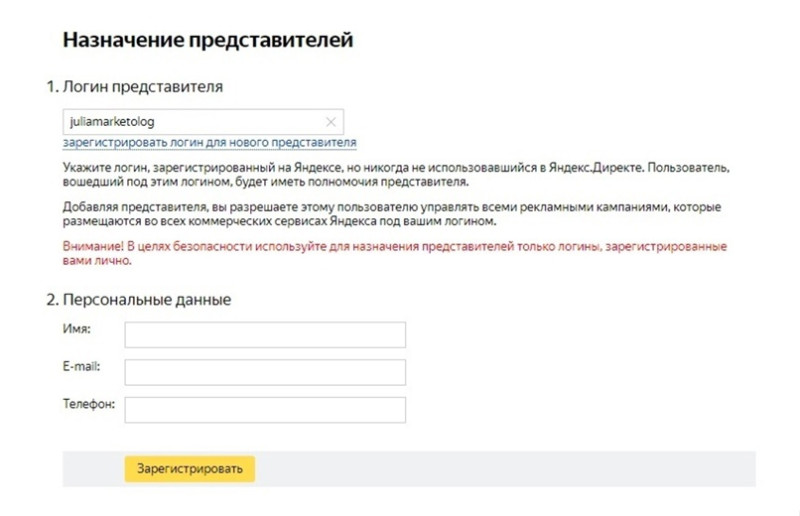The image size is (800, 516).
Task: Click the gray footer bar right of Зарегистрировать
Action: [x=505, y=469]
